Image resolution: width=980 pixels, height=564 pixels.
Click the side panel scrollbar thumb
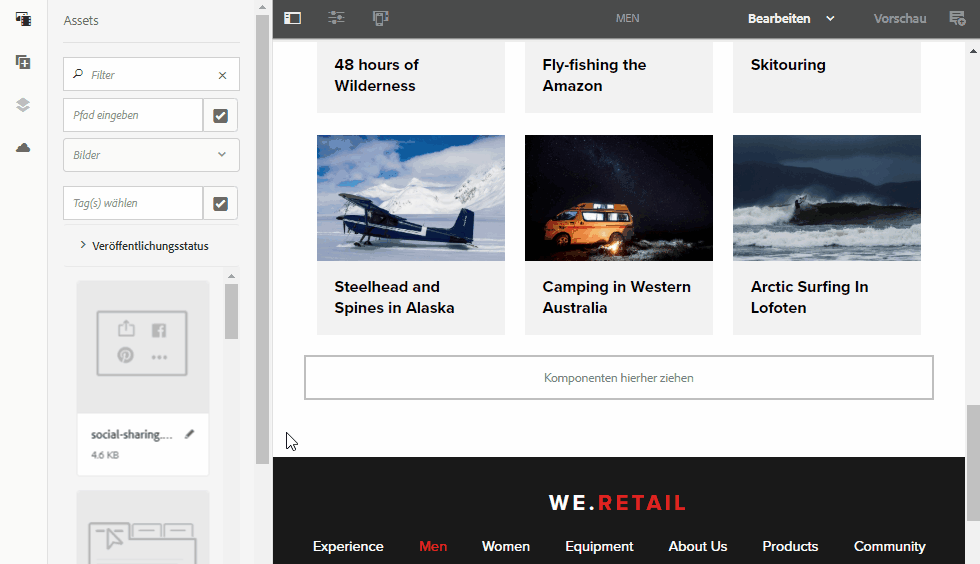click(x=262, y=239)
